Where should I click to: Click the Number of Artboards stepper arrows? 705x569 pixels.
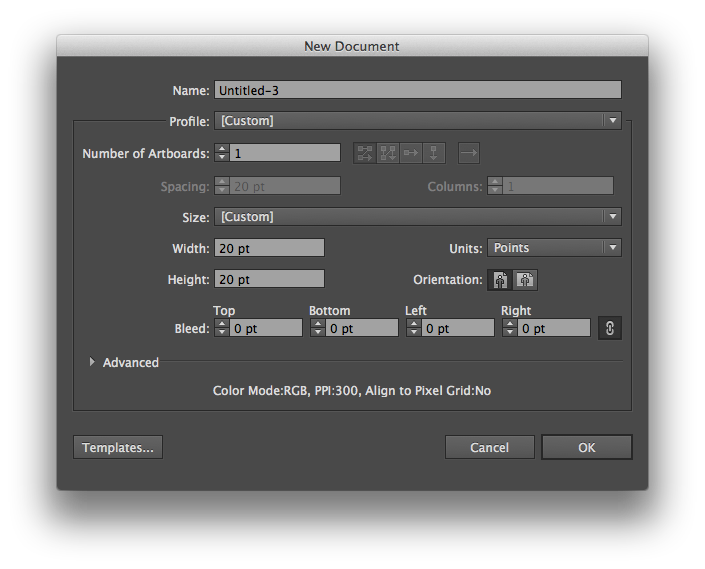[x=222, y=153]
